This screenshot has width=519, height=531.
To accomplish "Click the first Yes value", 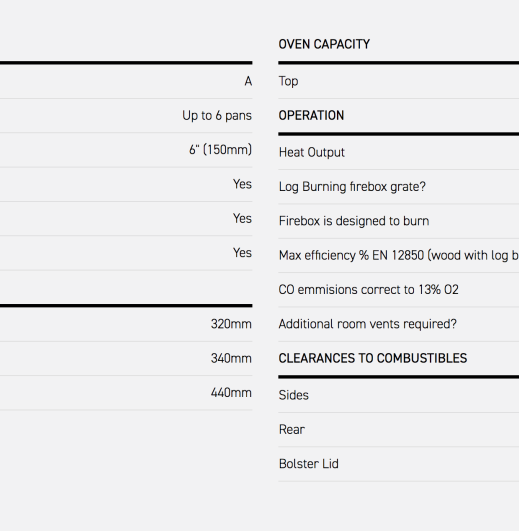I will pyautogui.click(x=242, y=184).
